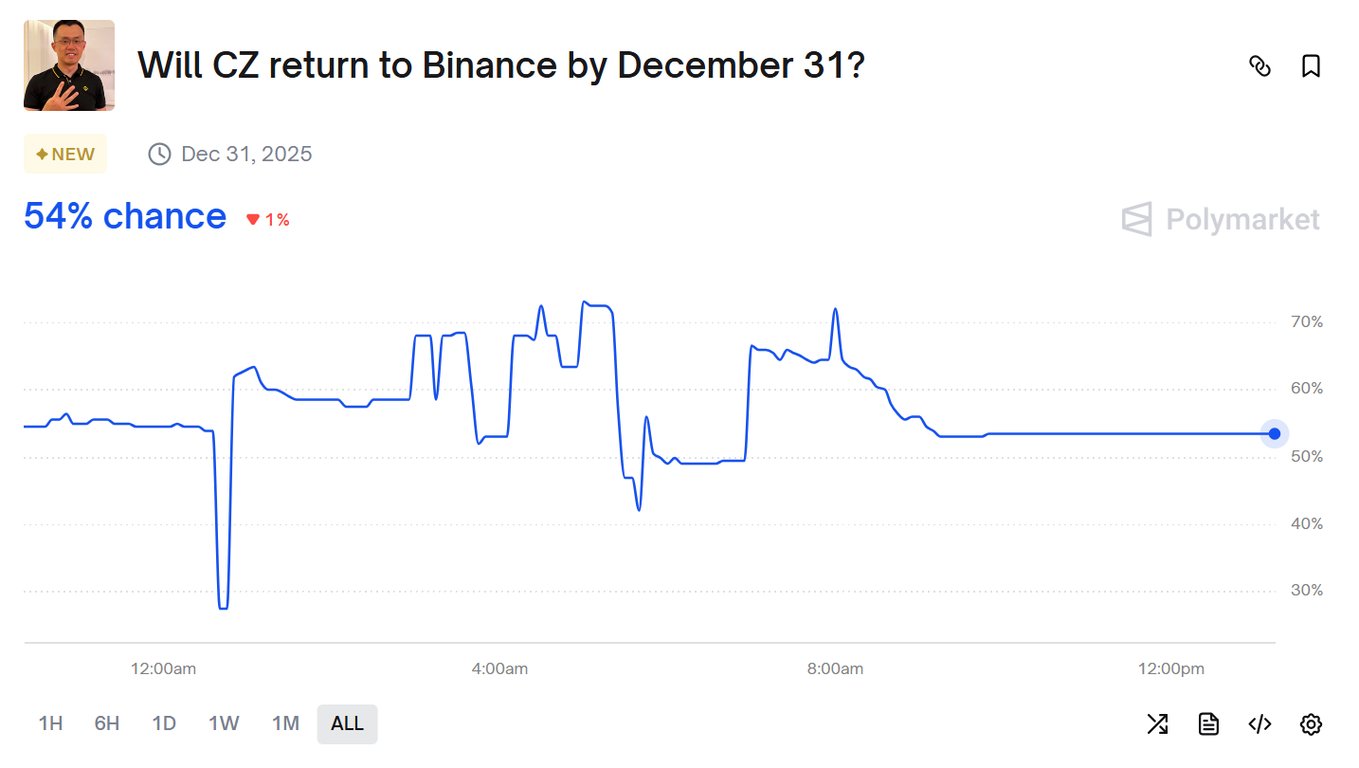This screenshot has height=768, width=1359.
Task: Click the clock icon beside Dec 31
Action: [159, 153]
